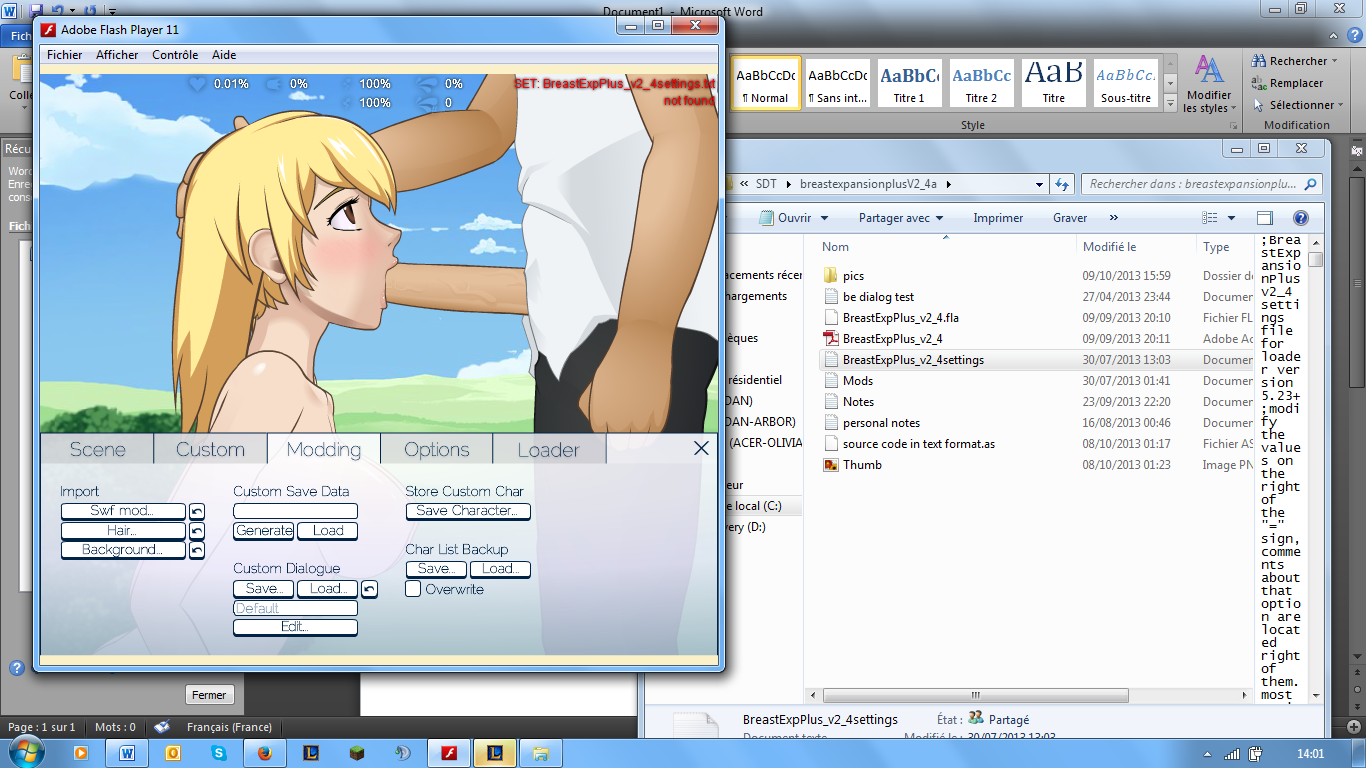Enable the Overwrite checkbox
Viewport: 1366px width, 768px height.
(413, 589)
